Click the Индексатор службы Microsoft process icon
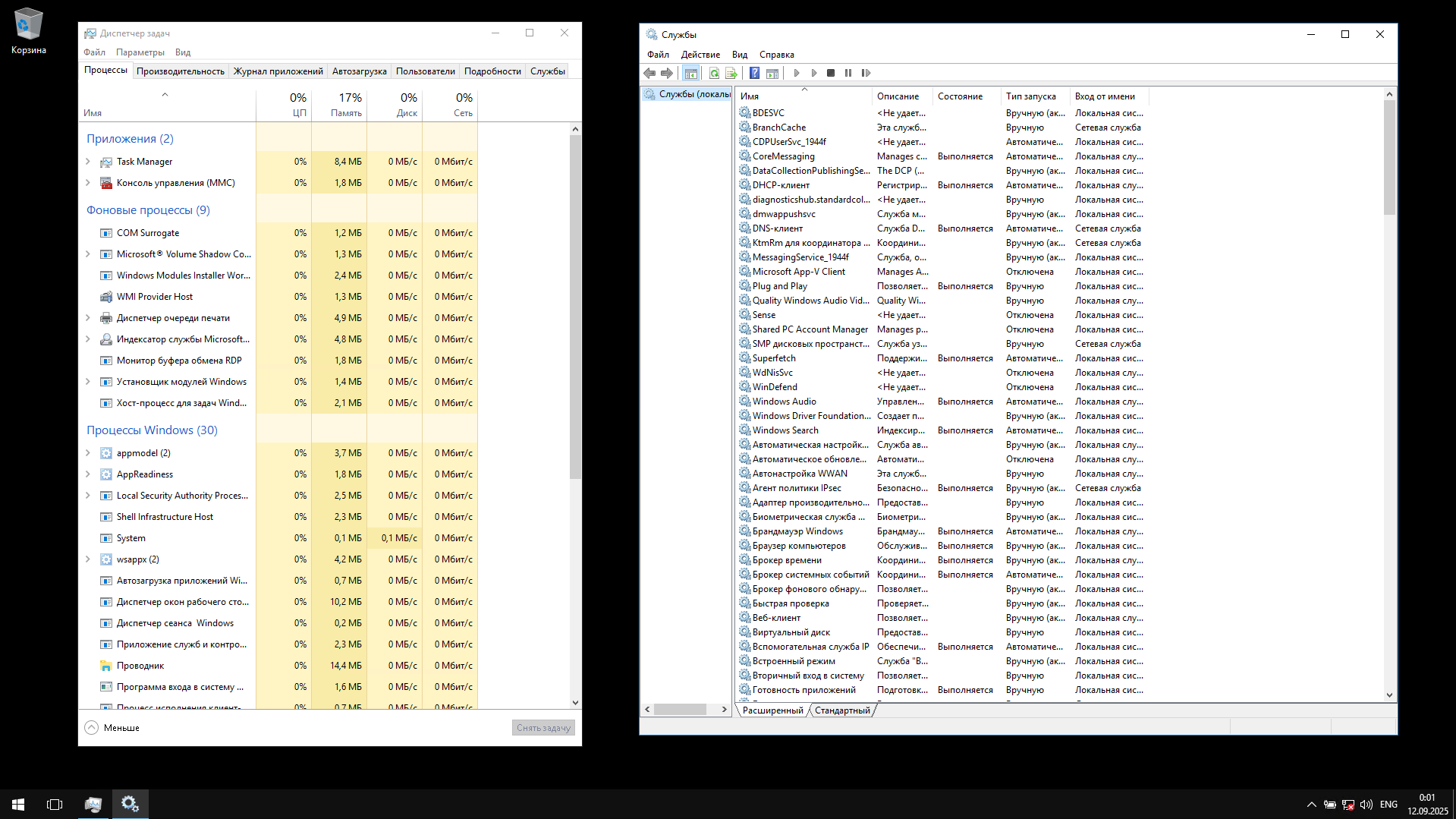Image resolution: width=1456 pixels, height=819 pixels. click(x=106, y=339)
